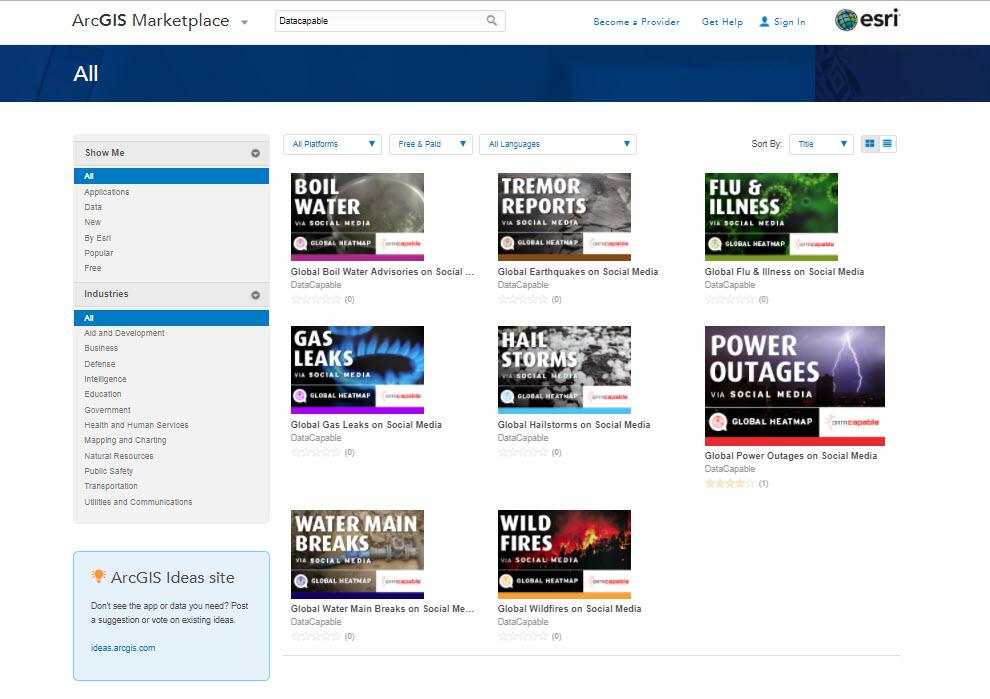Viewport: 990px width, 699px height.
Task: Filter by New listings
Action: tap(92, 222)
